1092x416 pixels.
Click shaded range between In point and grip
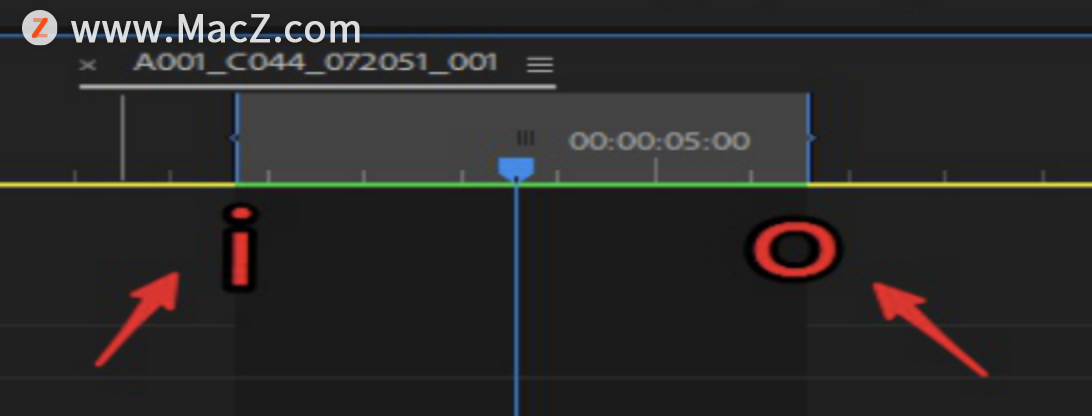click(x=376, y=137)
